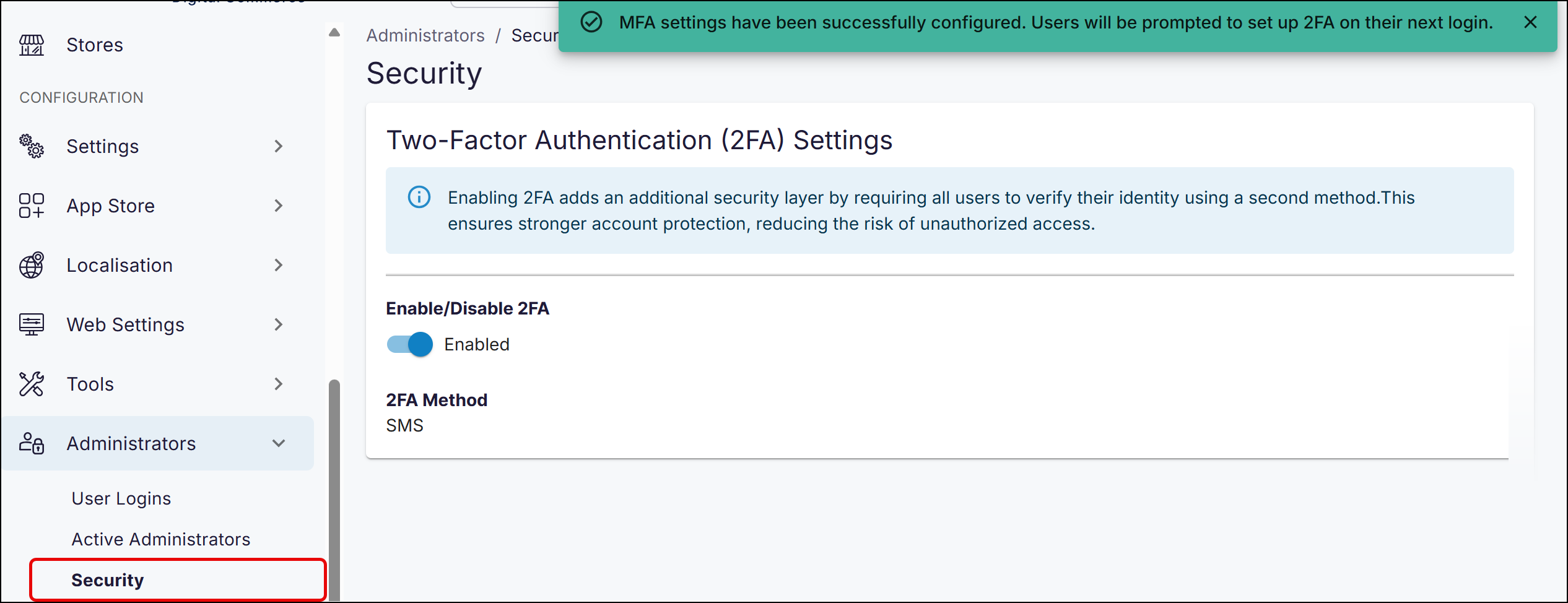Expand the Settings menu chevron

coord(279,147)
